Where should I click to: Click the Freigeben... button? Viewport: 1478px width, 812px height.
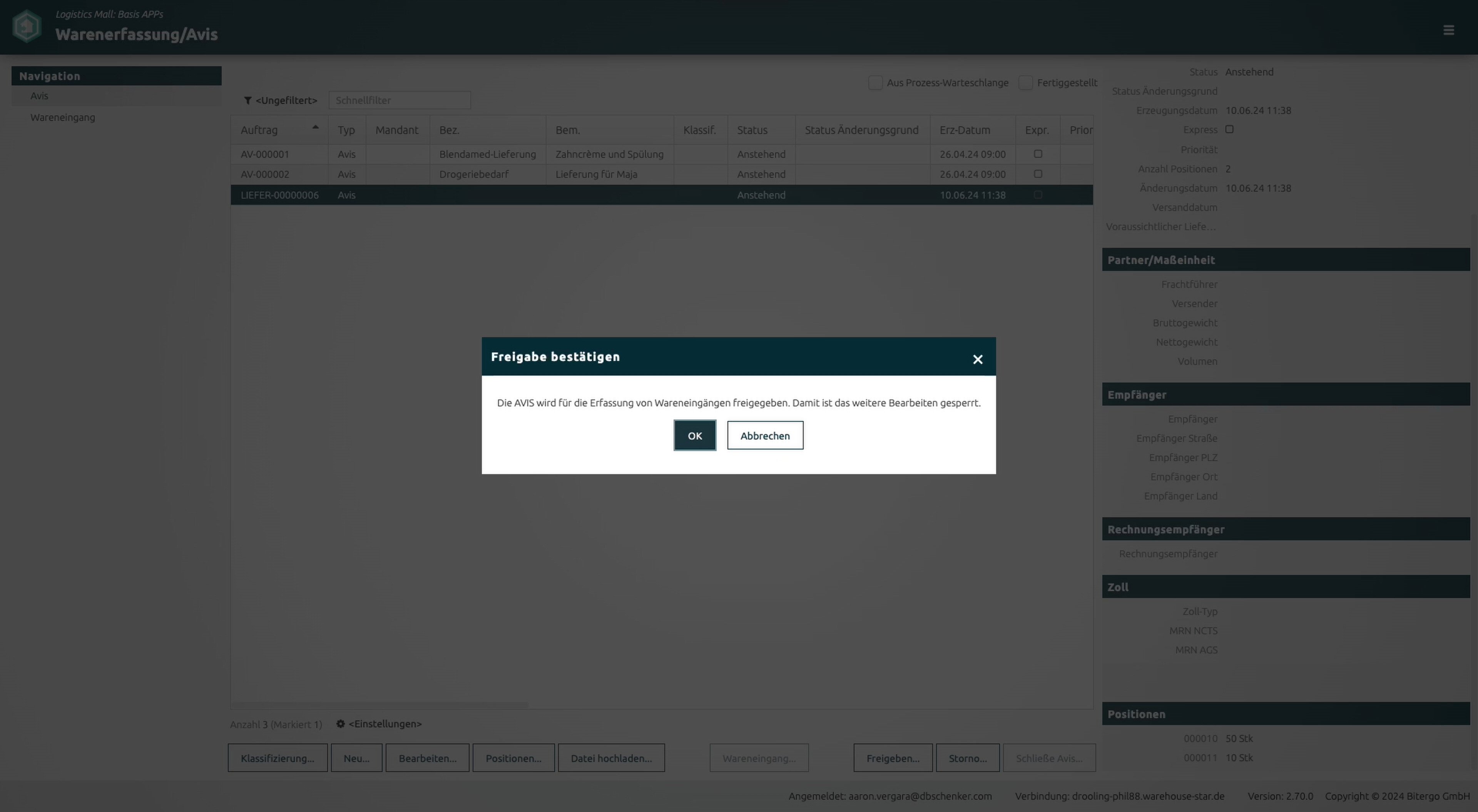[893, 758]
